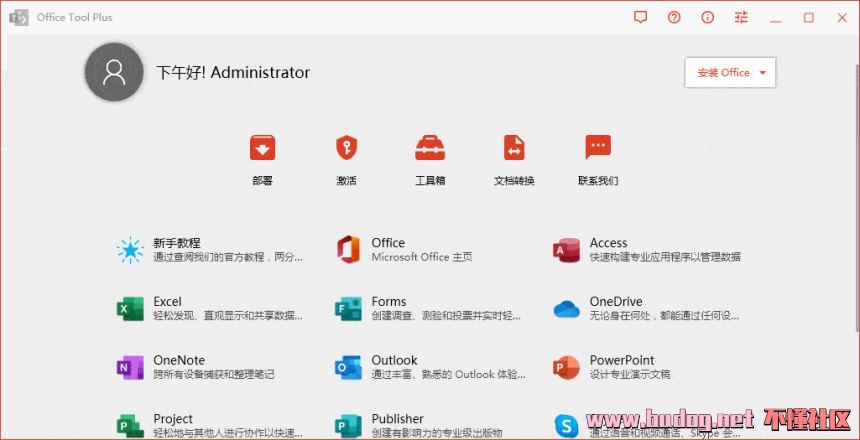The image size is (860, 440).
Task: Click the OneNote app icon
Action: click(x=130, y=368)
